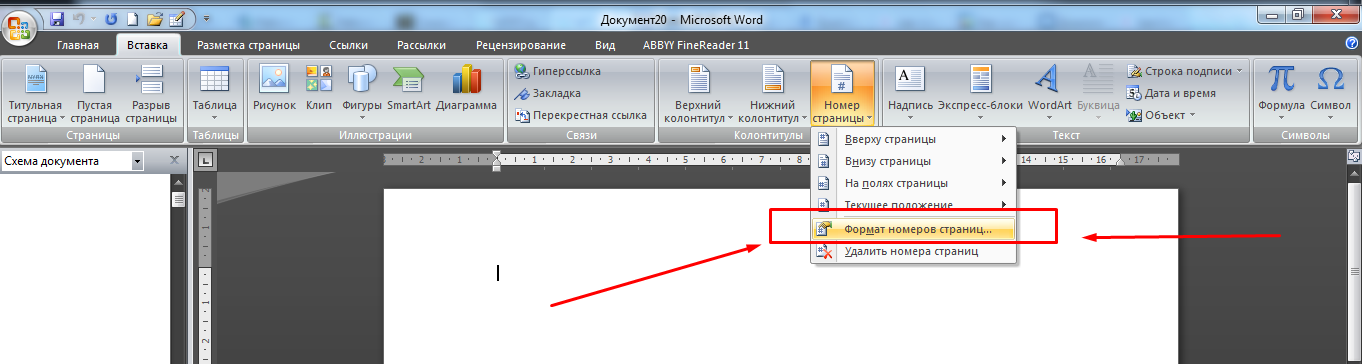Screen dimensions: 1362x364
Task: Open the Рецензирование tab
Action: click(x=521, y=45)
